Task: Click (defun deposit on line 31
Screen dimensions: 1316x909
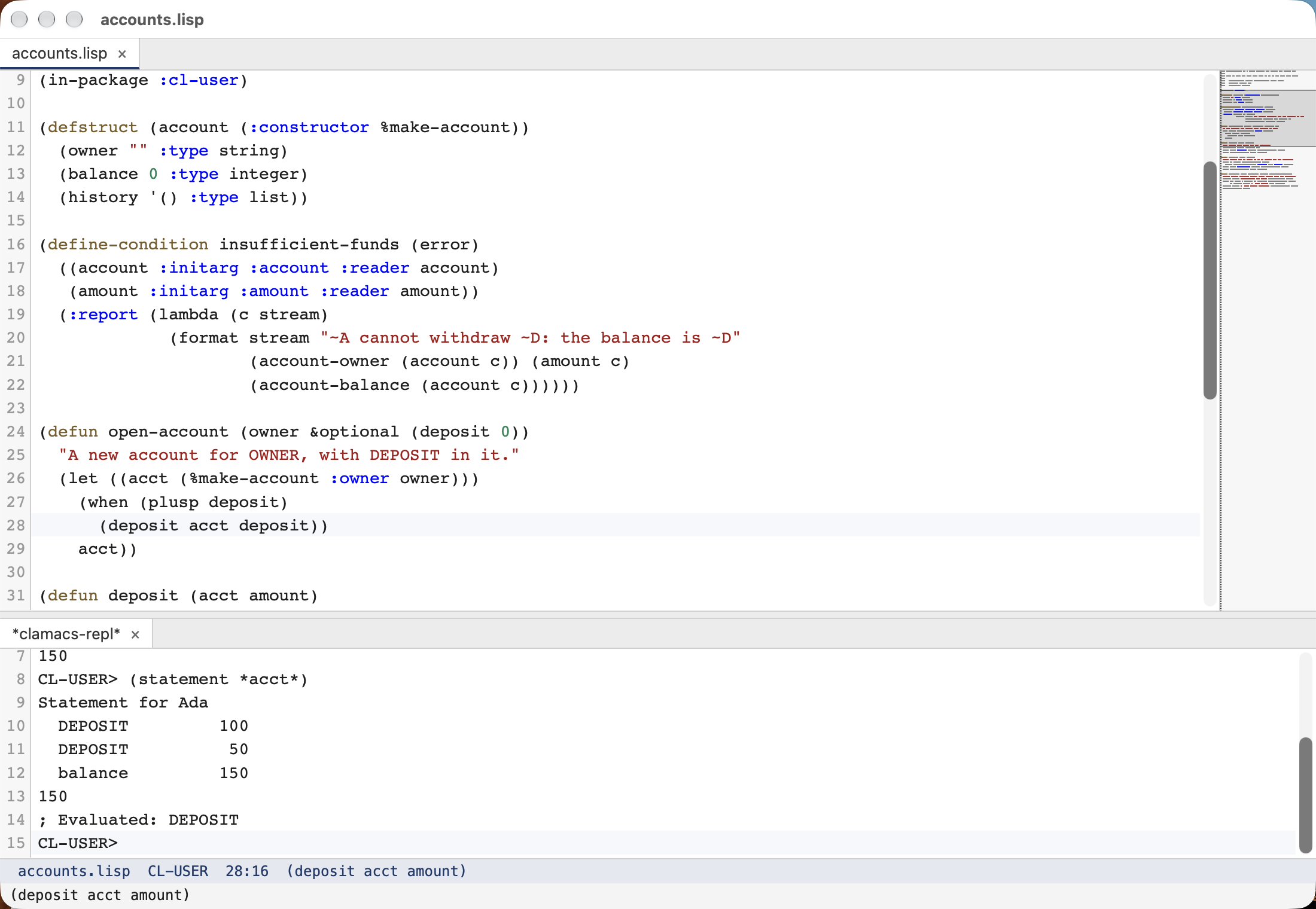Action: (x=108, y=596)
